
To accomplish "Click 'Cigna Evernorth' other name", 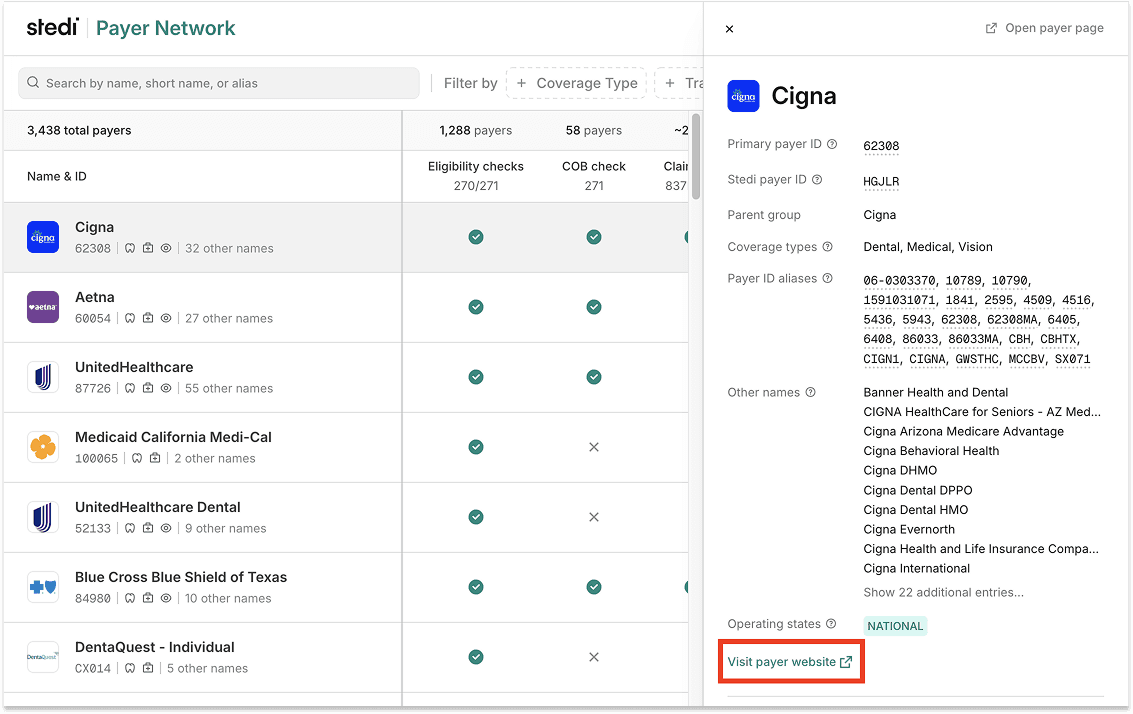I will pyautogui.click(x=909, y=530).
